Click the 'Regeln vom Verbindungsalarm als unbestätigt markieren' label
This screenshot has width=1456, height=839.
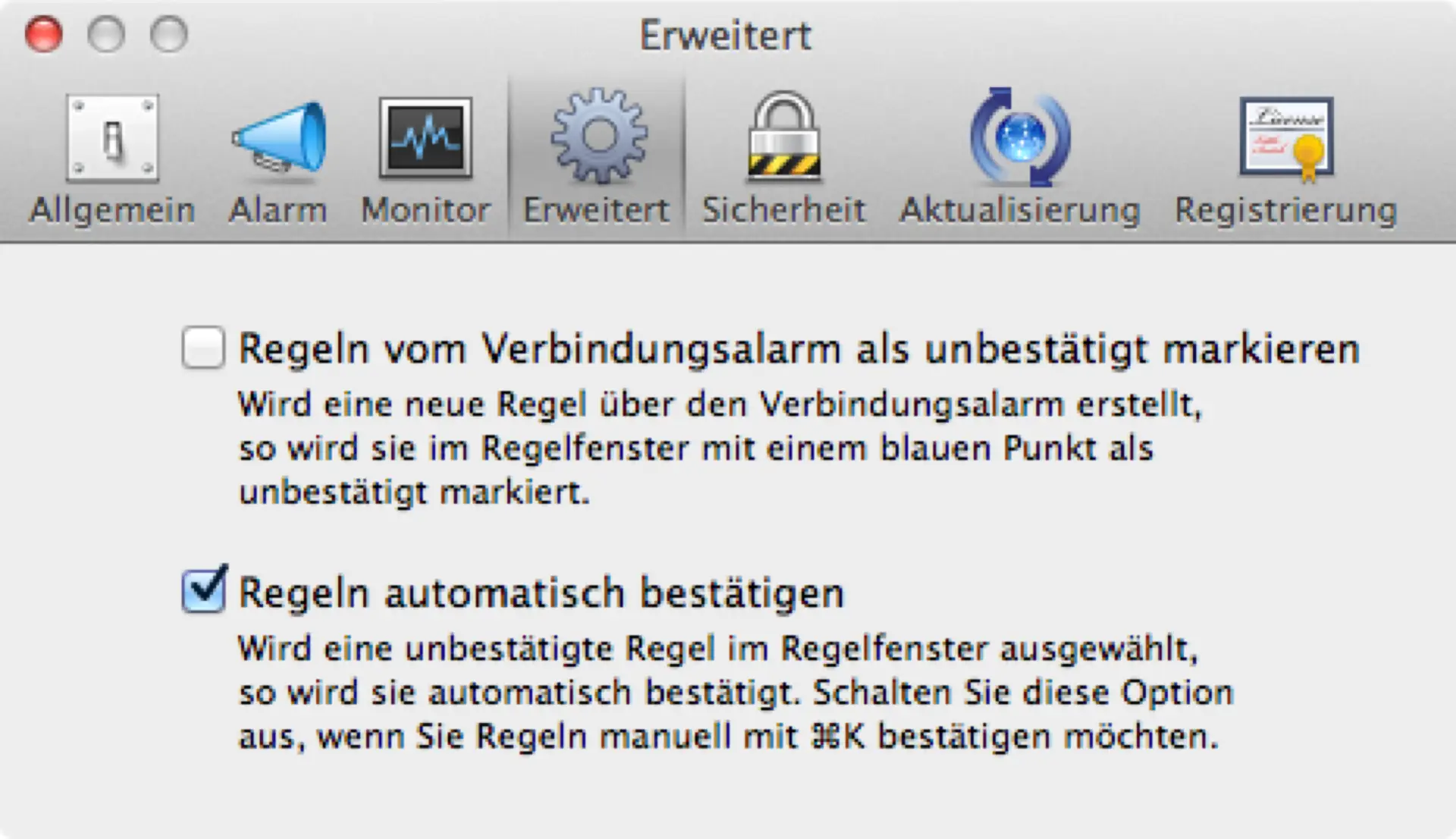pos(799,349)
